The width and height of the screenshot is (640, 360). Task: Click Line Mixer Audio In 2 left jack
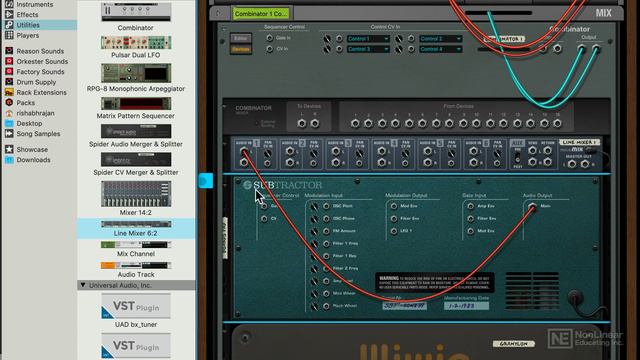click(290, 151)
